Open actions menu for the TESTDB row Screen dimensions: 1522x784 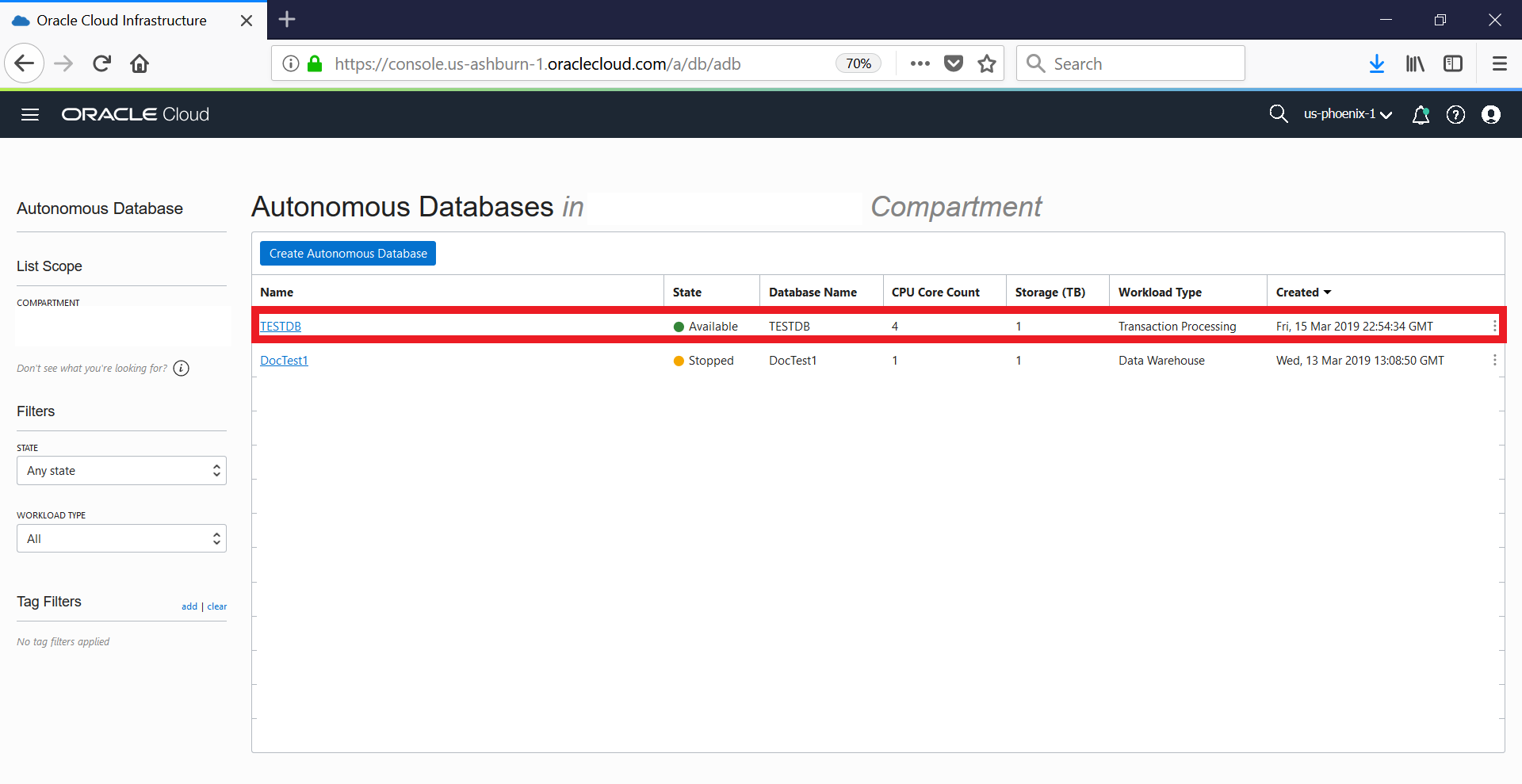[x=1494, y=326]
